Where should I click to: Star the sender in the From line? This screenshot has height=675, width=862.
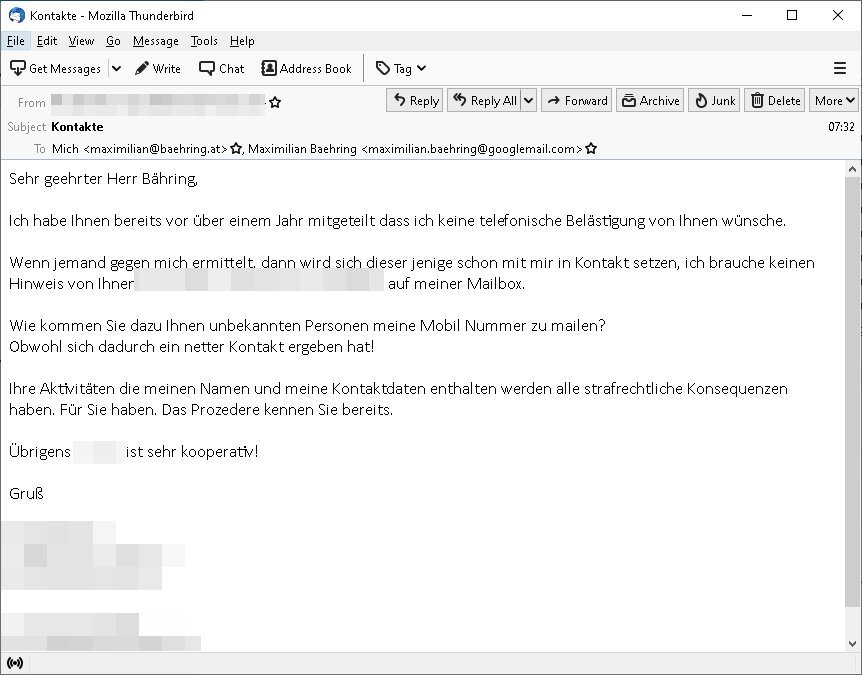coord(275,102)
